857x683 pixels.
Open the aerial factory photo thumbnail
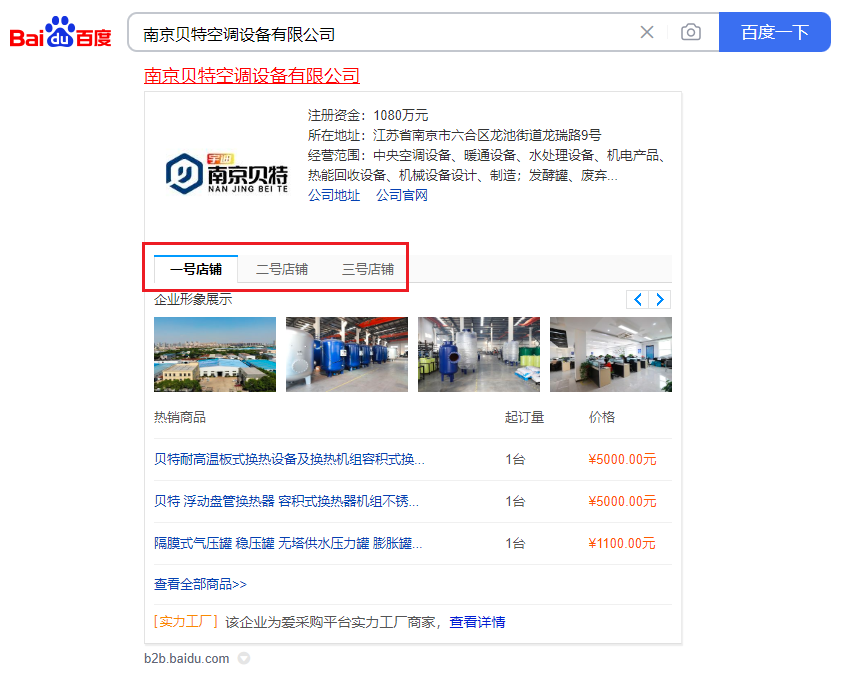[215, 354]
